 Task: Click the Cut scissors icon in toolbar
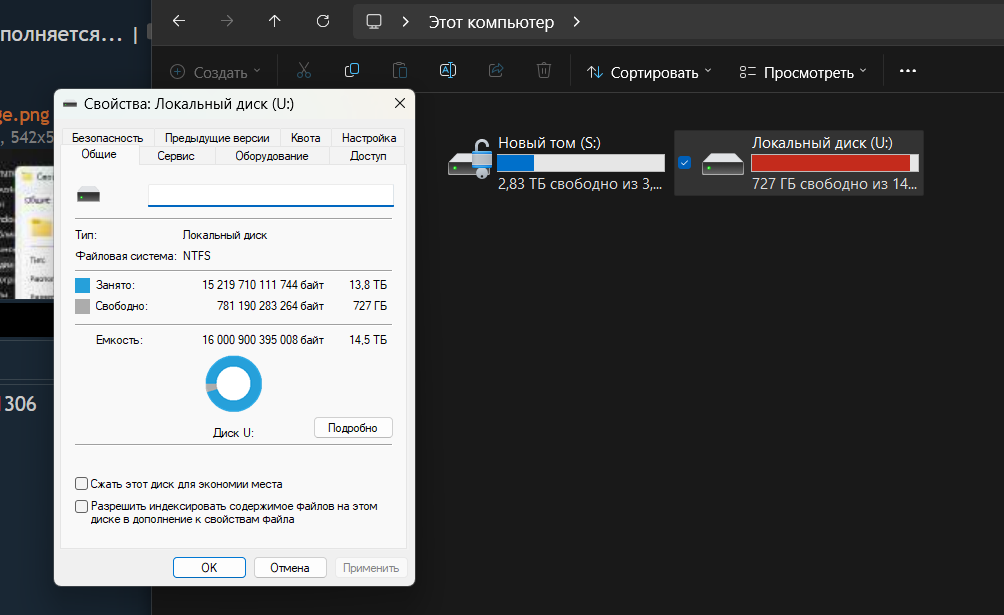(304, 71)
